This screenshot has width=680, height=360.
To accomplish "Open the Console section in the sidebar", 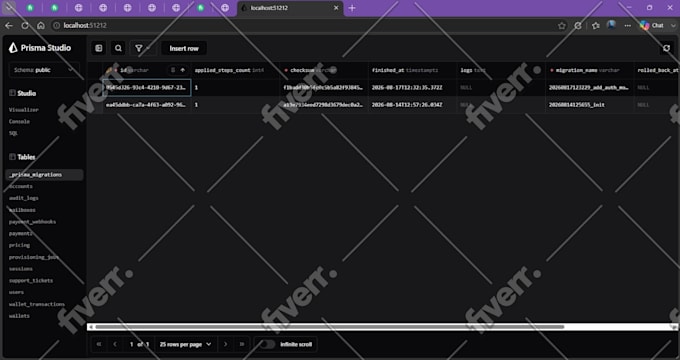I will (20, 121).
